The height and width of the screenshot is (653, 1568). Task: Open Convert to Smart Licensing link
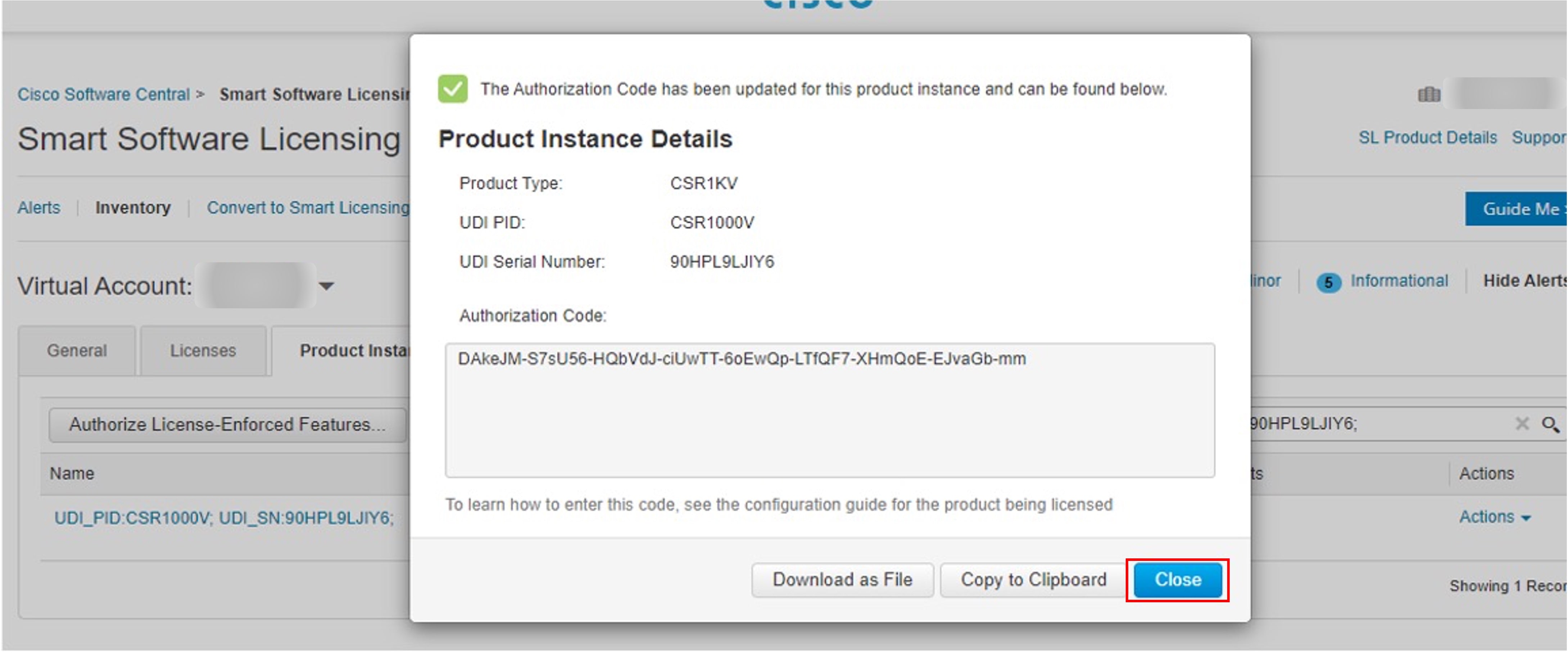click(x=308, y=208)
